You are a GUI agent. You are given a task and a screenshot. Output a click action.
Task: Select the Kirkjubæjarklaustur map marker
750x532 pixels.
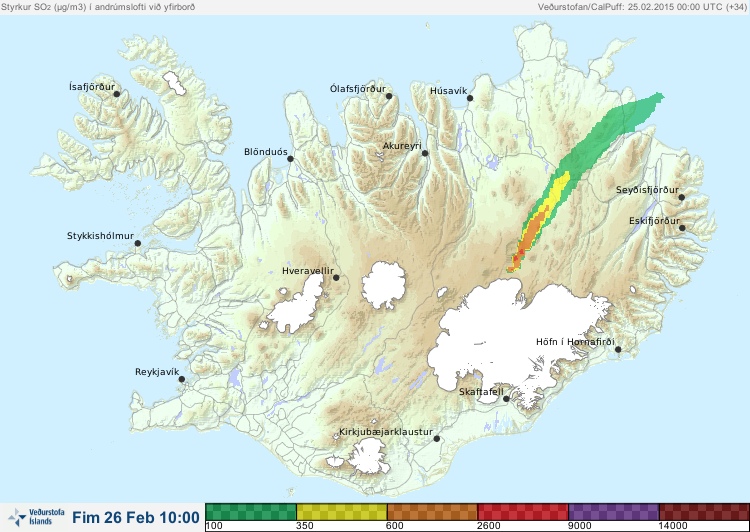[x=436, y=439]
